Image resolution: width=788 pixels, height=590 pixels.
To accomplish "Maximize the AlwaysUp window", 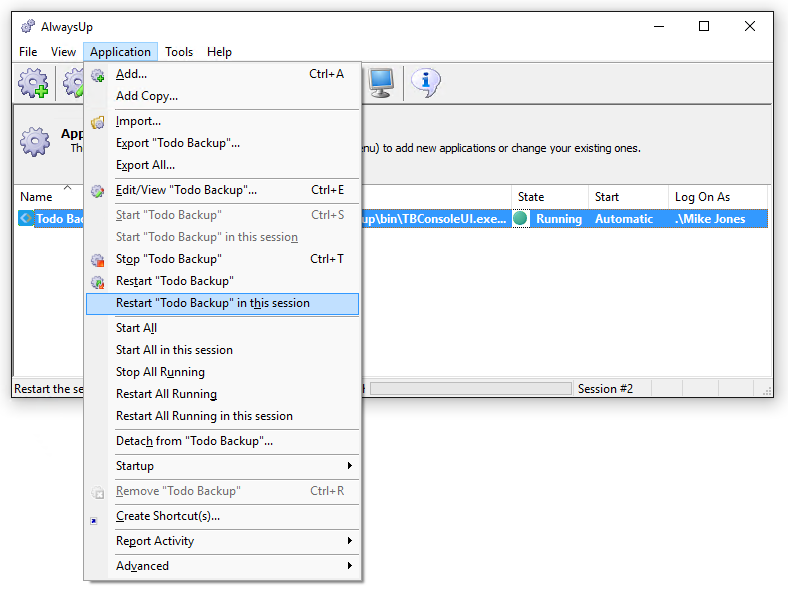I will coord(704,26).
